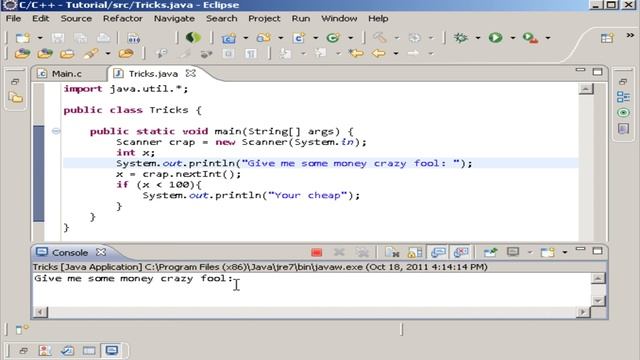640x360 pixels.
Task: Open the Navigate menu
Action: (174, 18)
